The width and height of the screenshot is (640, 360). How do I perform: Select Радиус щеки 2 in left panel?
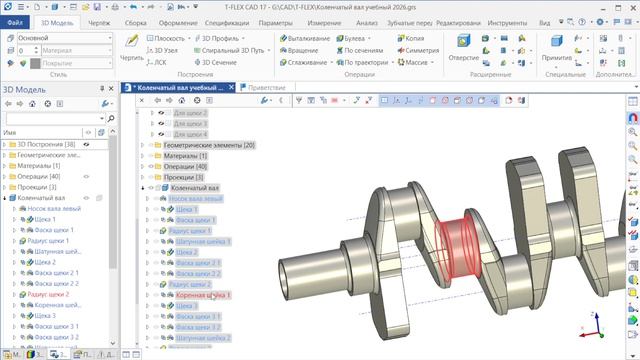click(x=48, y=294)
